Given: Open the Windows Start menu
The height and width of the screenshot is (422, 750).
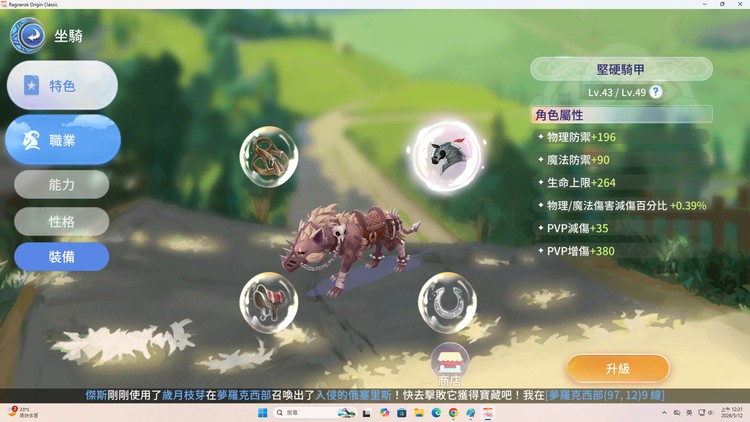Looking at the screenshot, I should click(263, 413).
